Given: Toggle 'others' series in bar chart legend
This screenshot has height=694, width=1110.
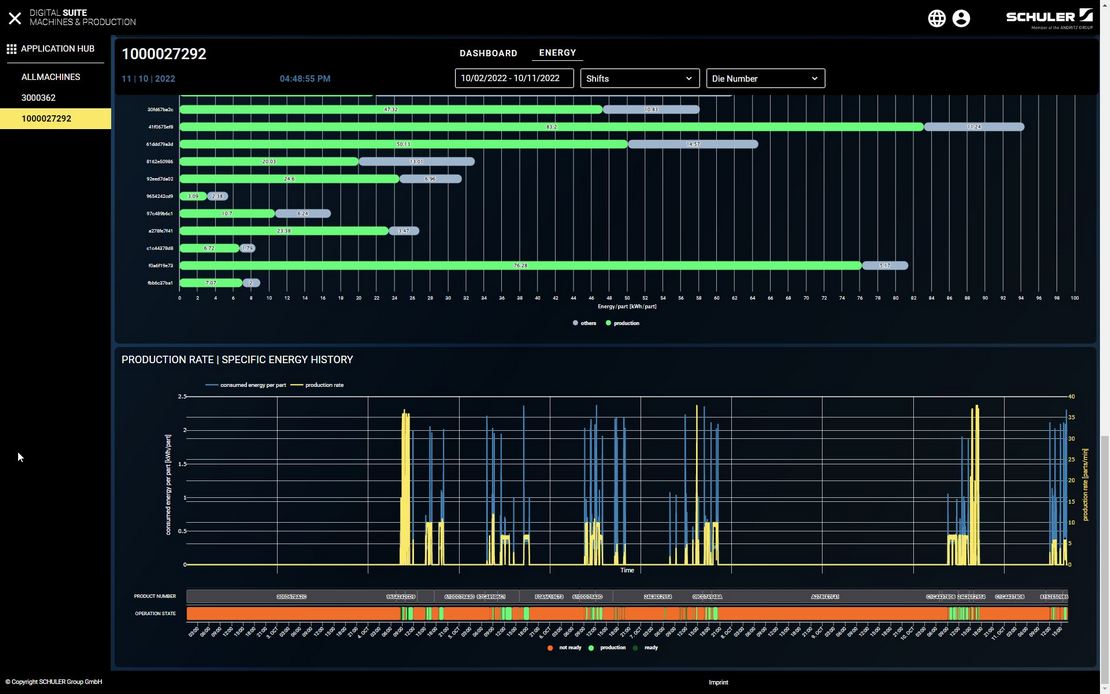Looking at the screenshot, I should [583, 323].
